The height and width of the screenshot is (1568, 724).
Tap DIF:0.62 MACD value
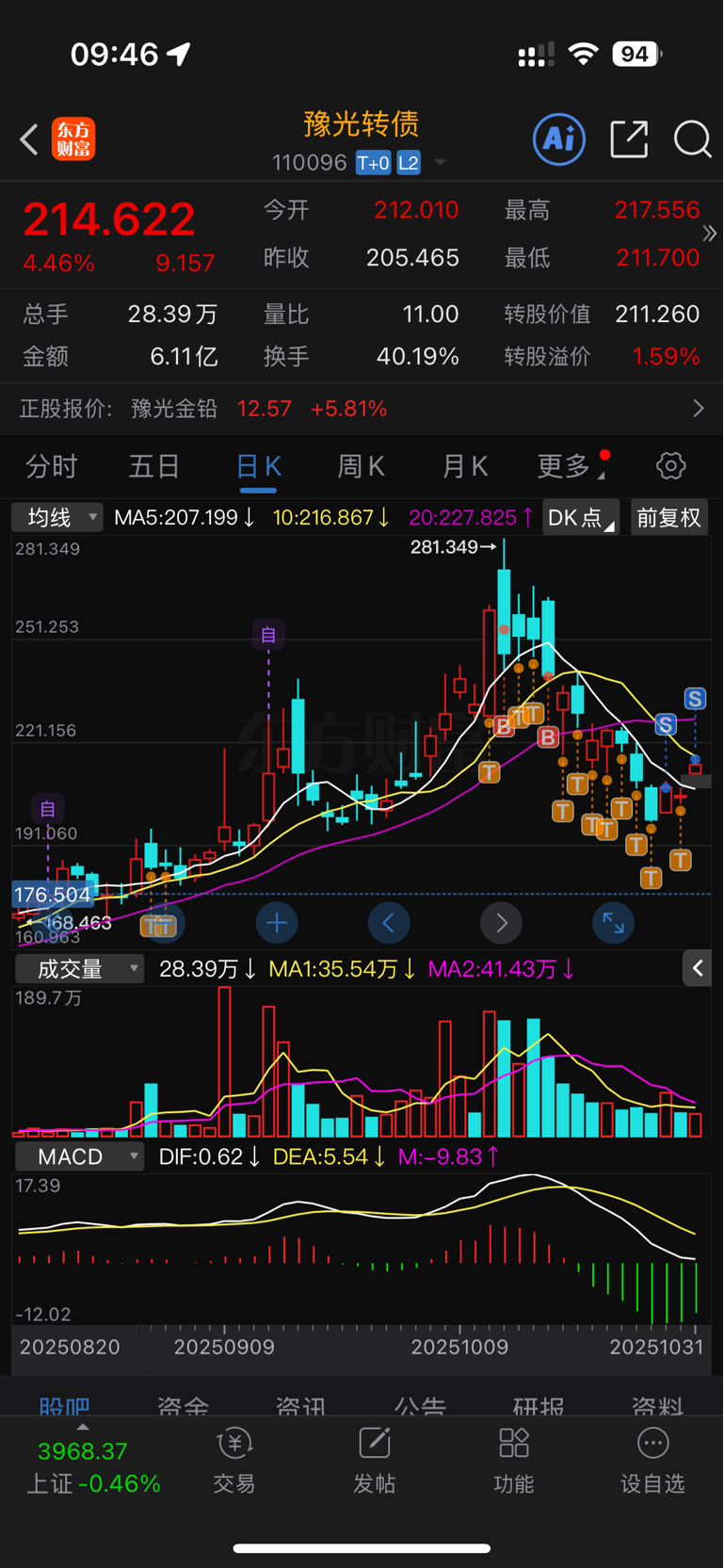210,1156
